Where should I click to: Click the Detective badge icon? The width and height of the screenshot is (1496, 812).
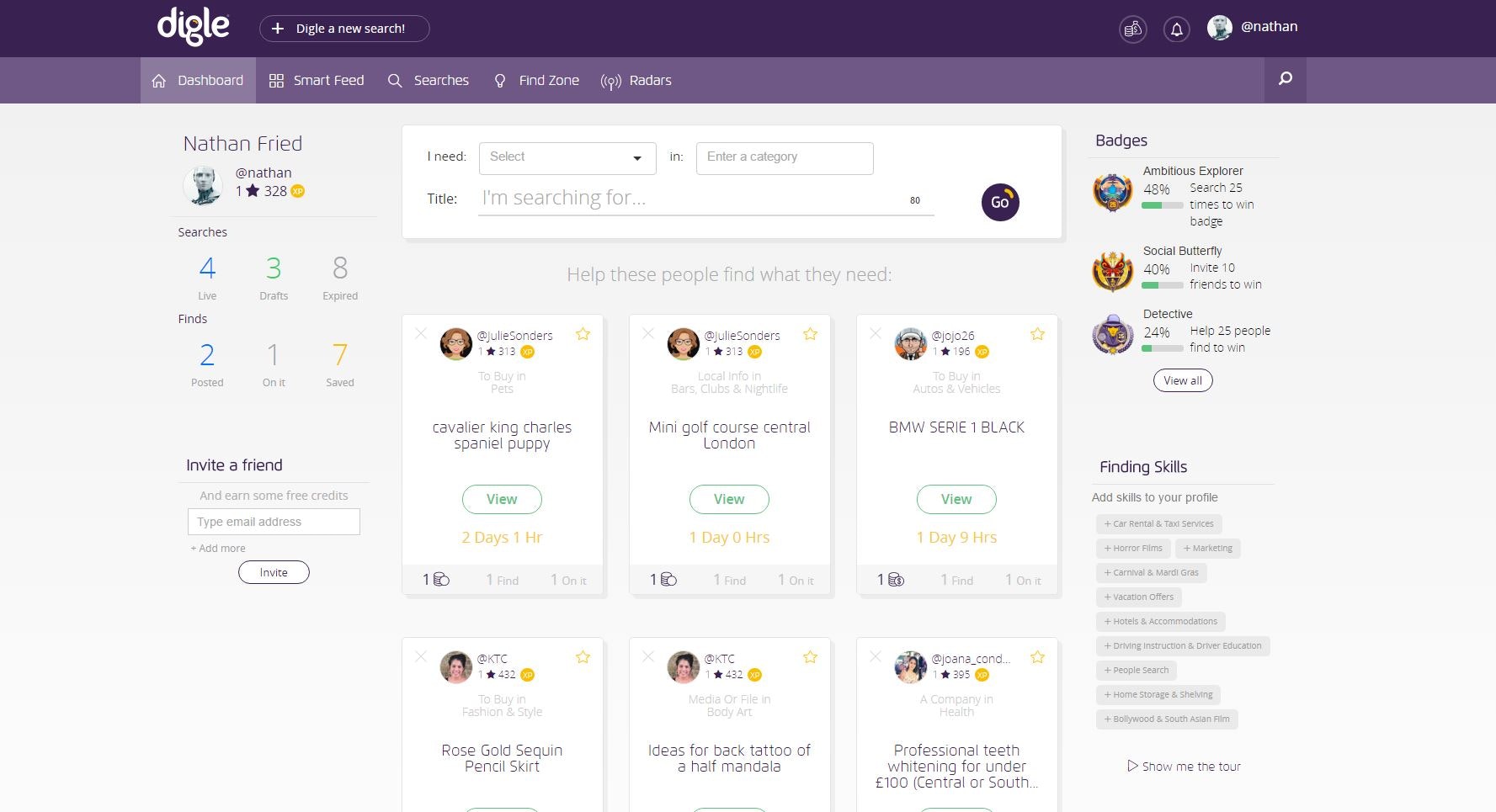[1112, 335]
